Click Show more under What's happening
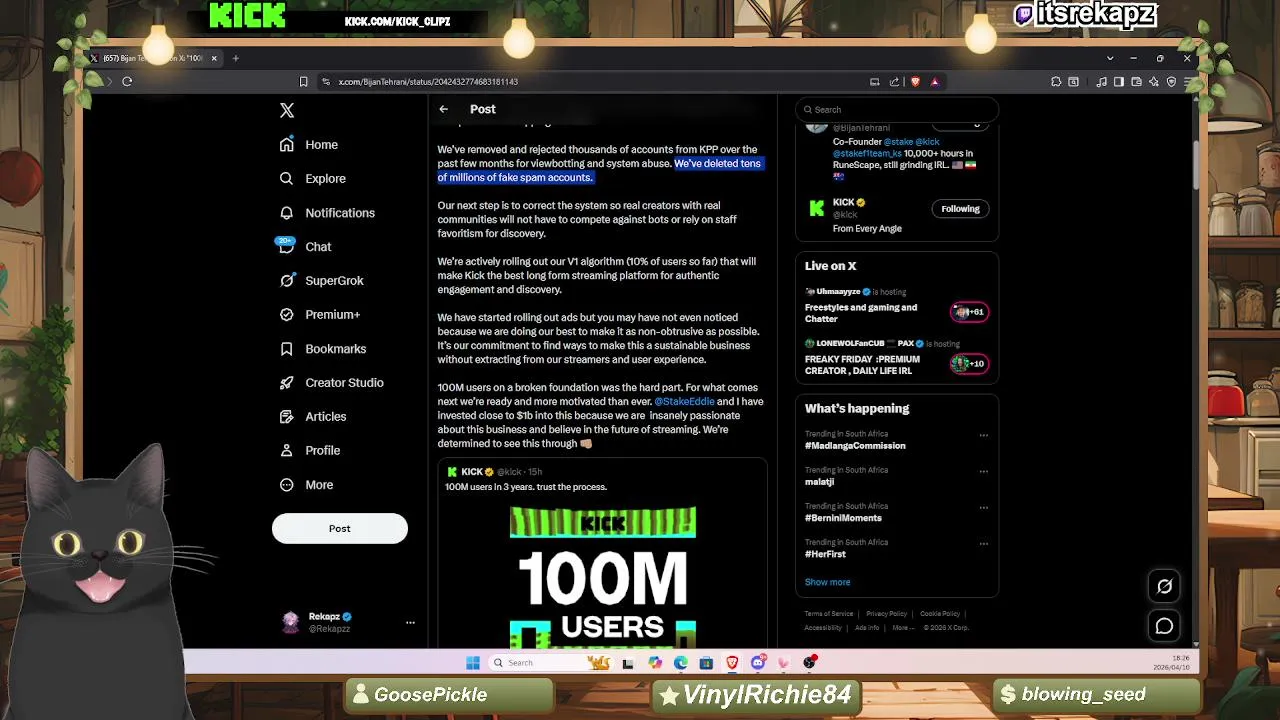 [x=827, y=582]
